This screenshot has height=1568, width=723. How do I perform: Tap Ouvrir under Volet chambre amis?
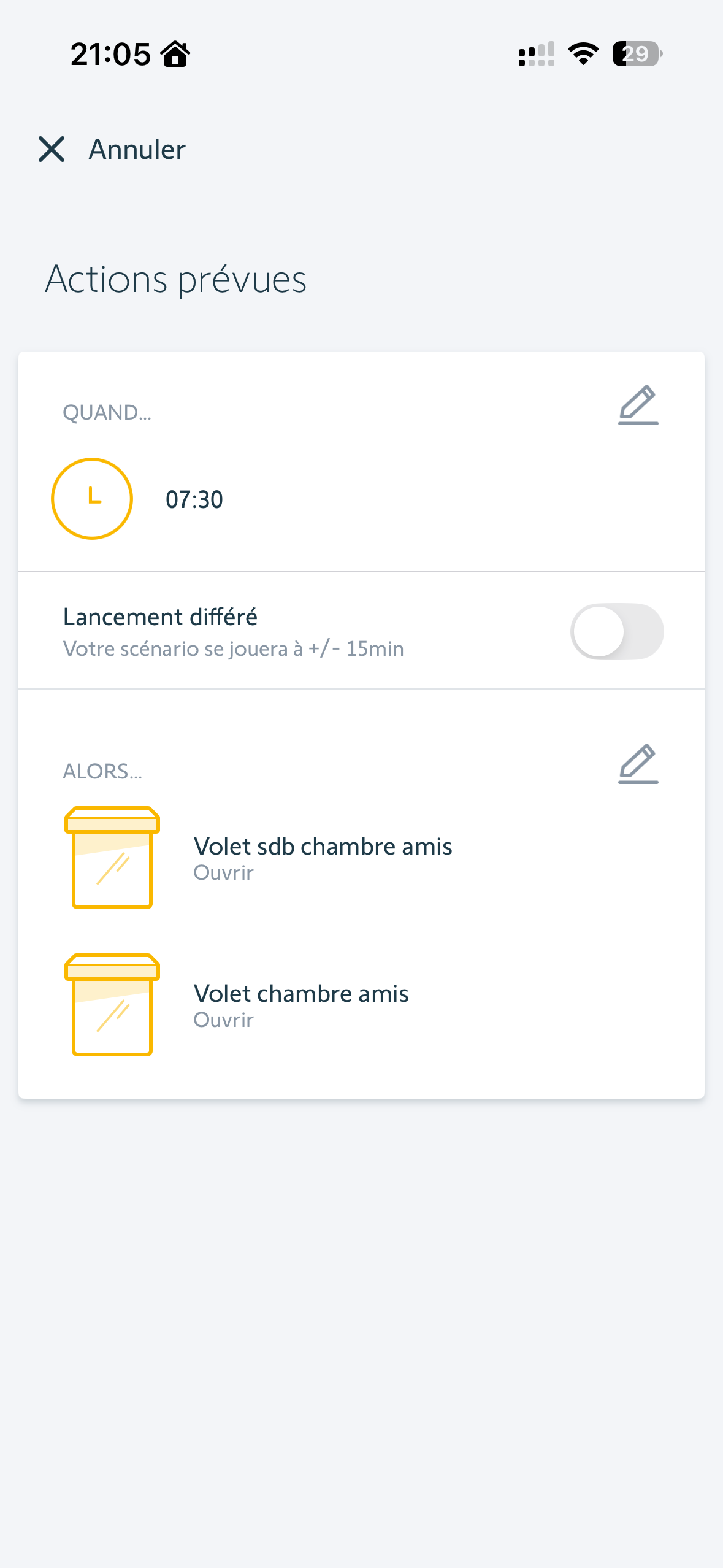click(x=223, y=1020)
